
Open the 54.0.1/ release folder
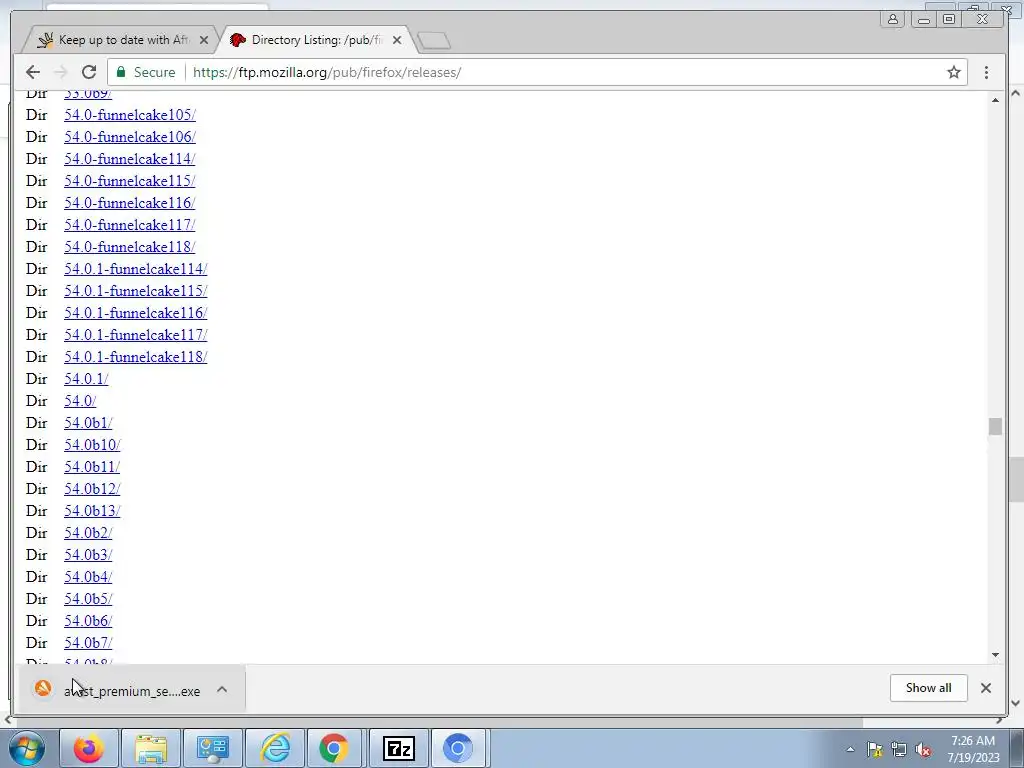click(x=86, y=379)
